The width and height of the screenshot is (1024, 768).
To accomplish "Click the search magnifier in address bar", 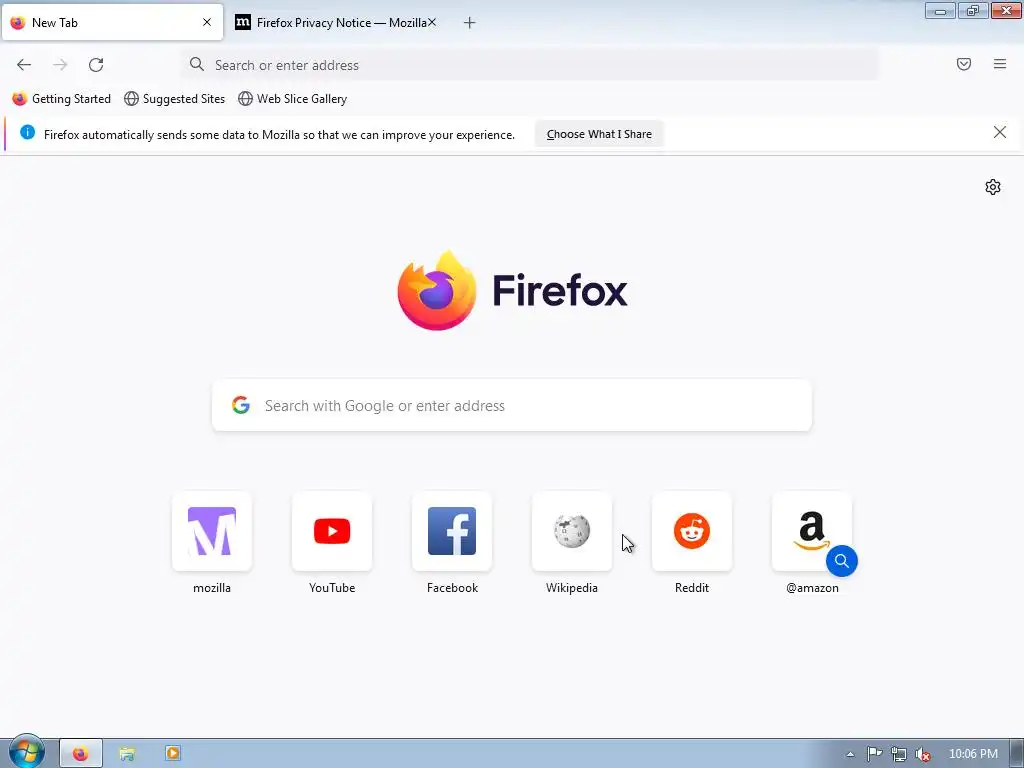I will (197, 64).
